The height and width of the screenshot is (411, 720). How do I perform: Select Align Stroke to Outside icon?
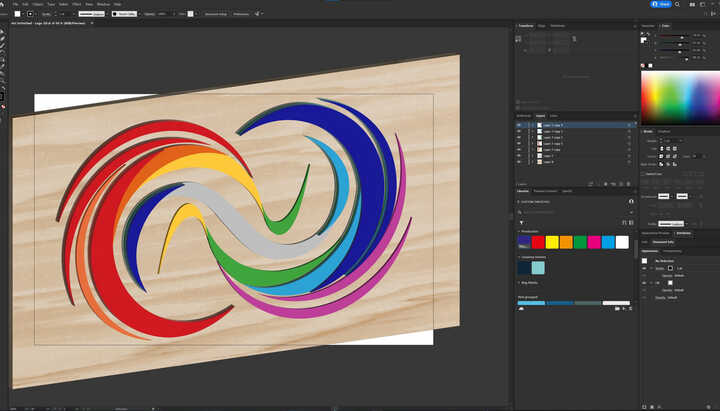tap(675, 164)
